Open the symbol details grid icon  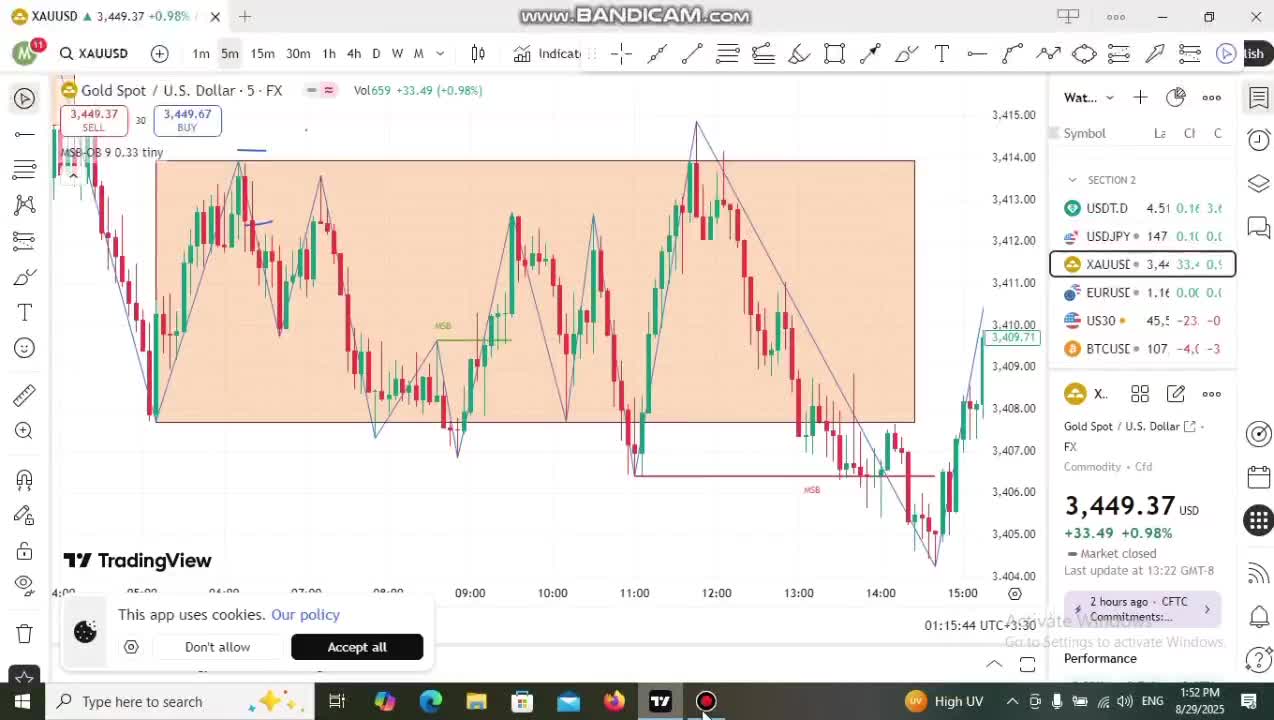[x=1140, y=394]
